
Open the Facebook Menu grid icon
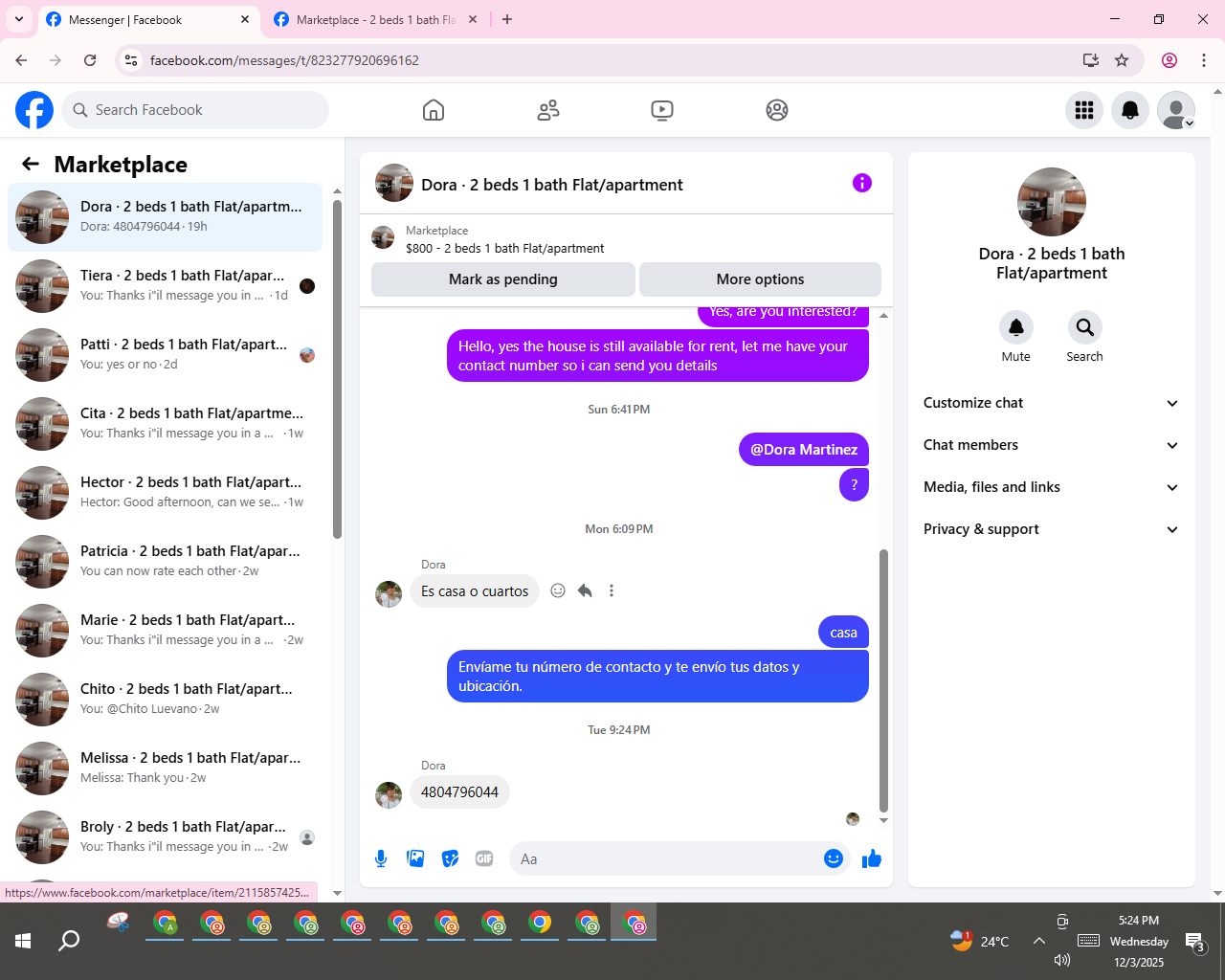1084,110
